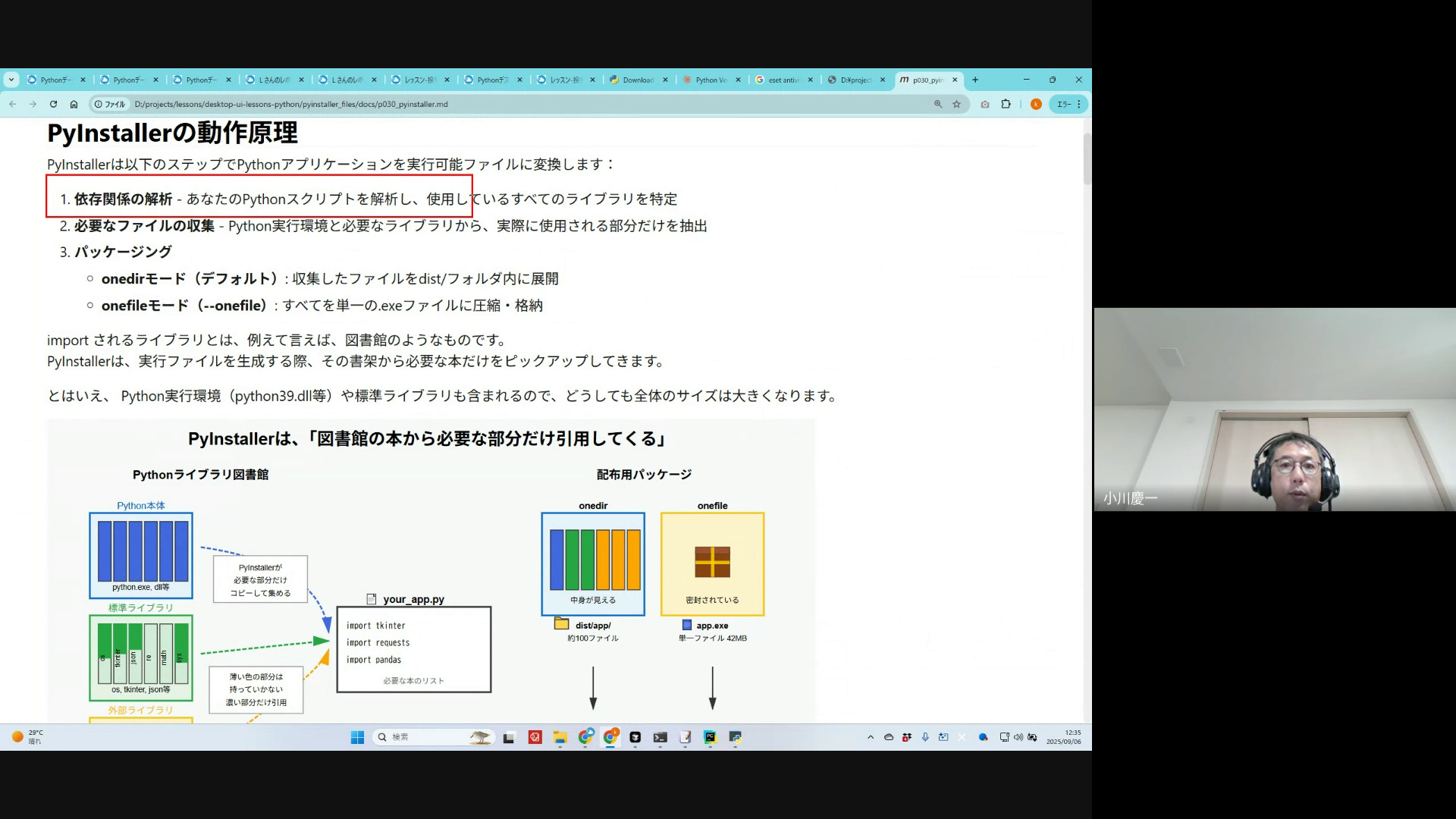Screen dimensions: 1456x819
Task: Open the extensions puzzle icon
Action: (x=1006, y=104)
